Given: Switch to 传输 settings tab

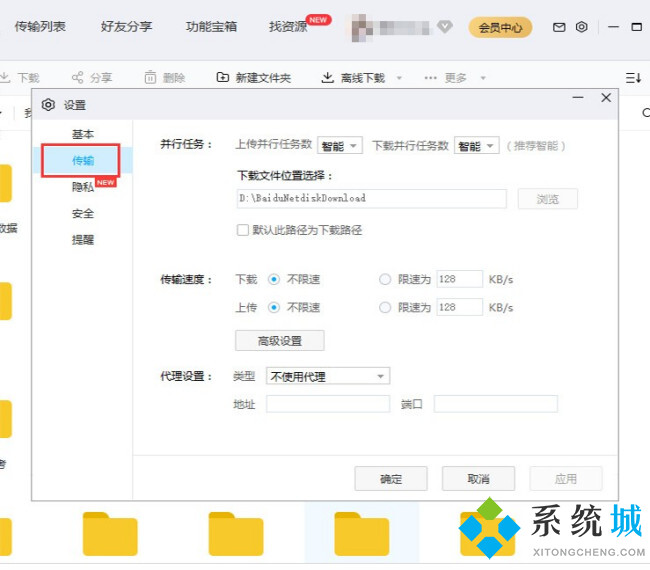Looking at the screenshot, I should (82, 160).
